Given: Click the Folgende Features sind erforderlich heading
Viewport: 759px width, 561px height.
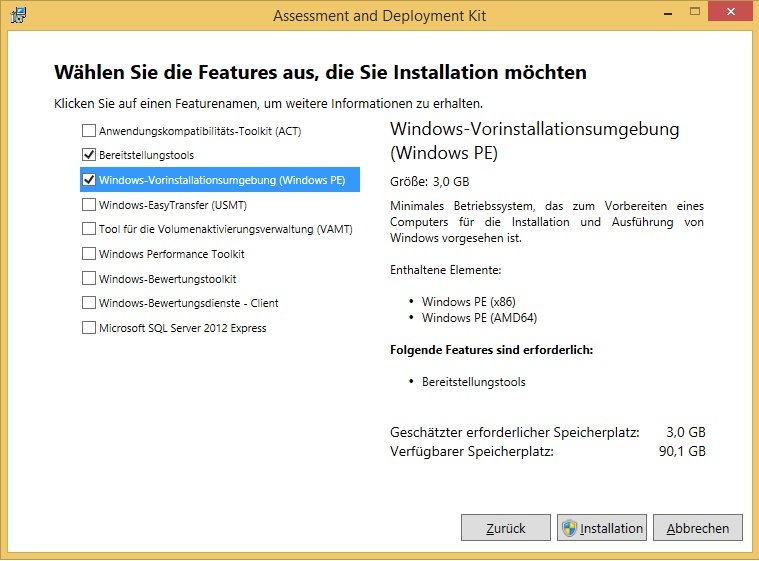Looking at the screenshot, I should tap(491, 349).
